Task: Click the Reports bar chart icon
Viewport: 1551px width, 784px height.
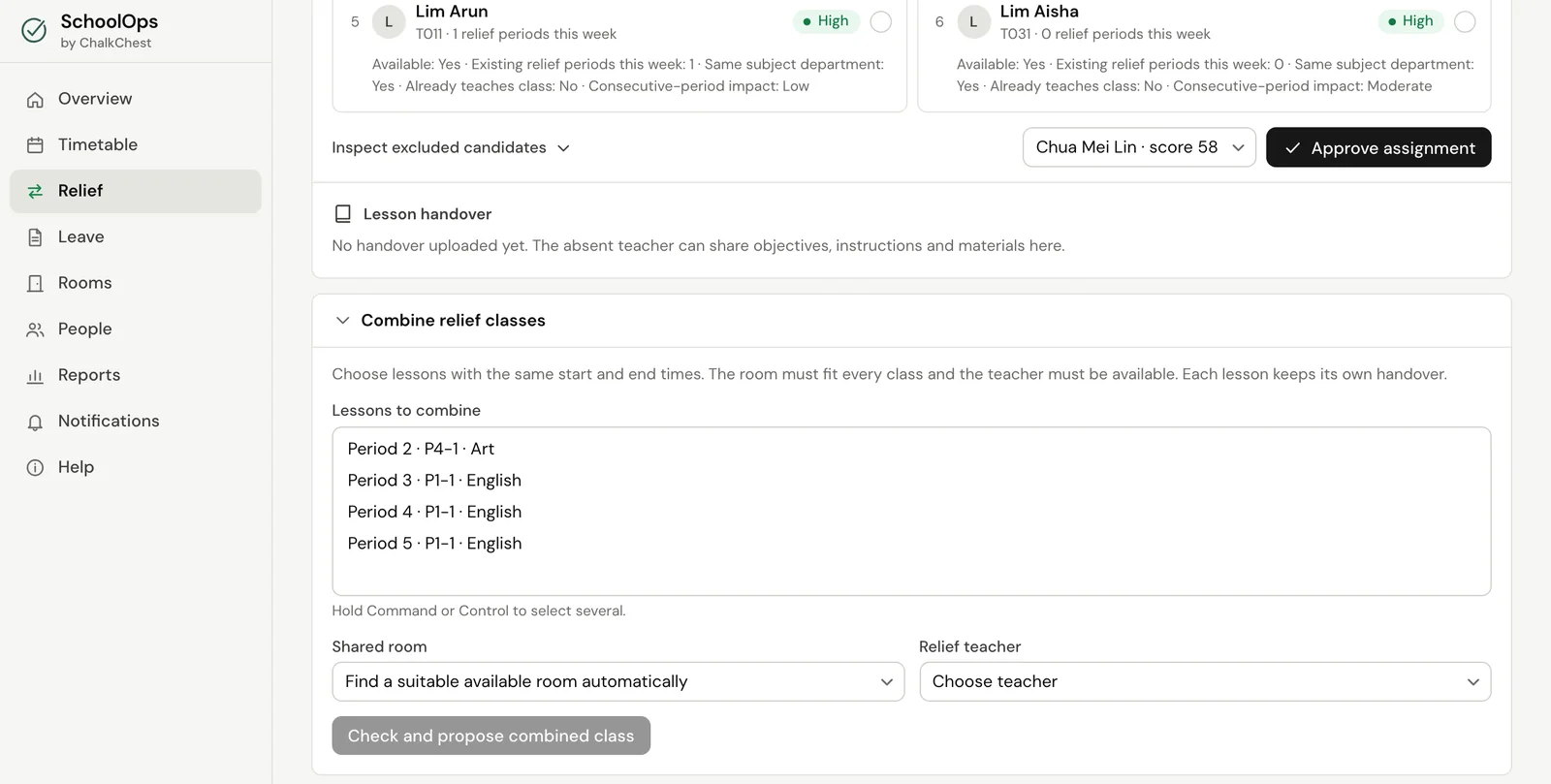Action: (x=35, y=375)
